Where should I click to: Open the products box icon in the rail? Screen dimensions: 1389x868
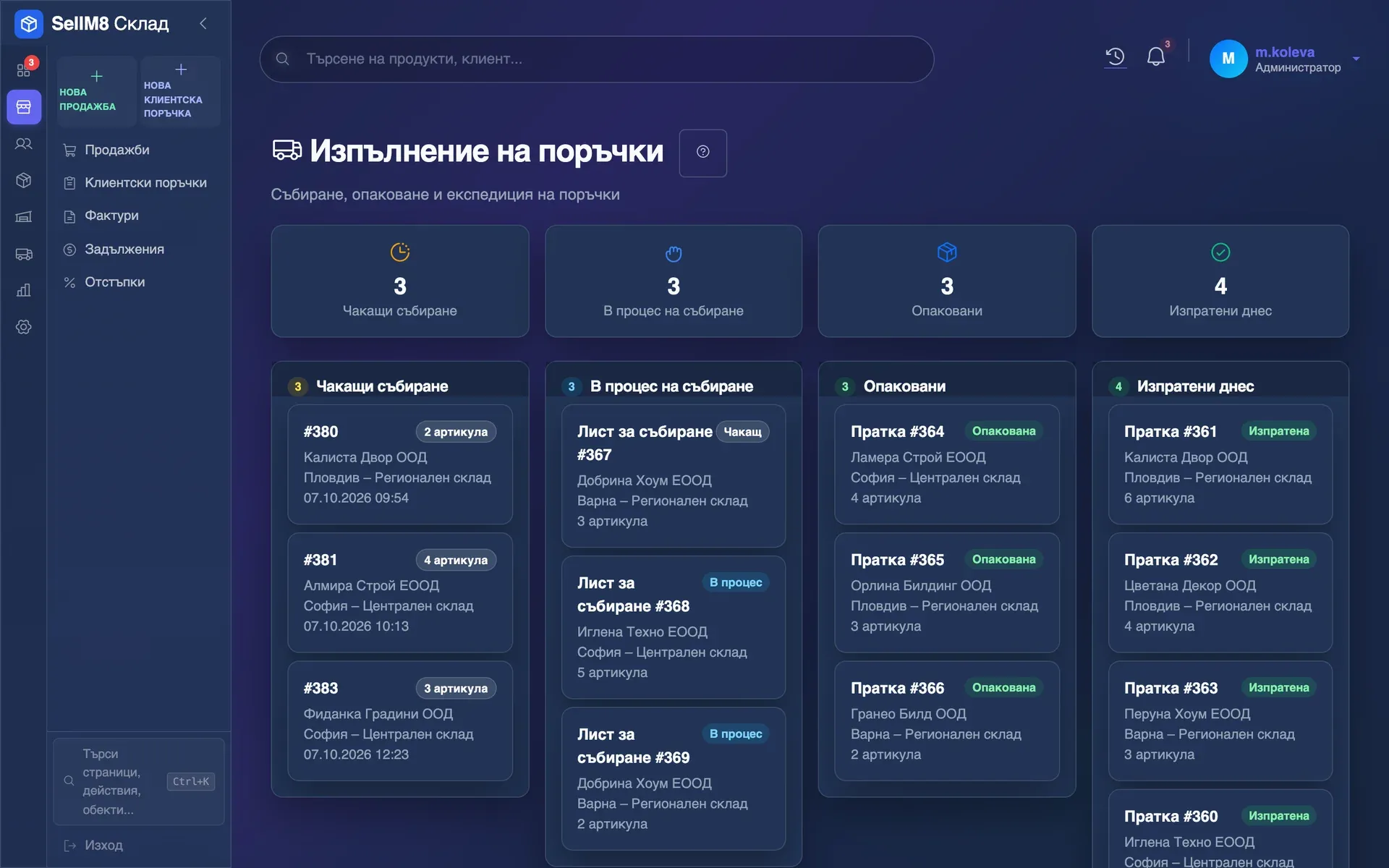click(24, 180)
